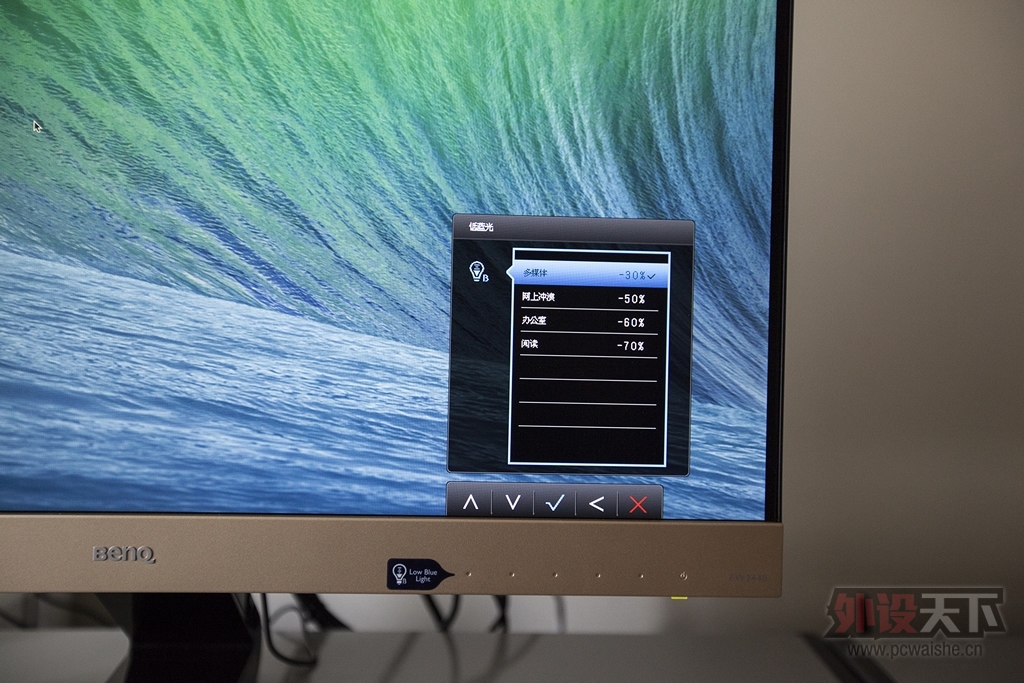Choose the 阅读 -70% mode
1024x683 pixels.
click(x=589, y=345)
